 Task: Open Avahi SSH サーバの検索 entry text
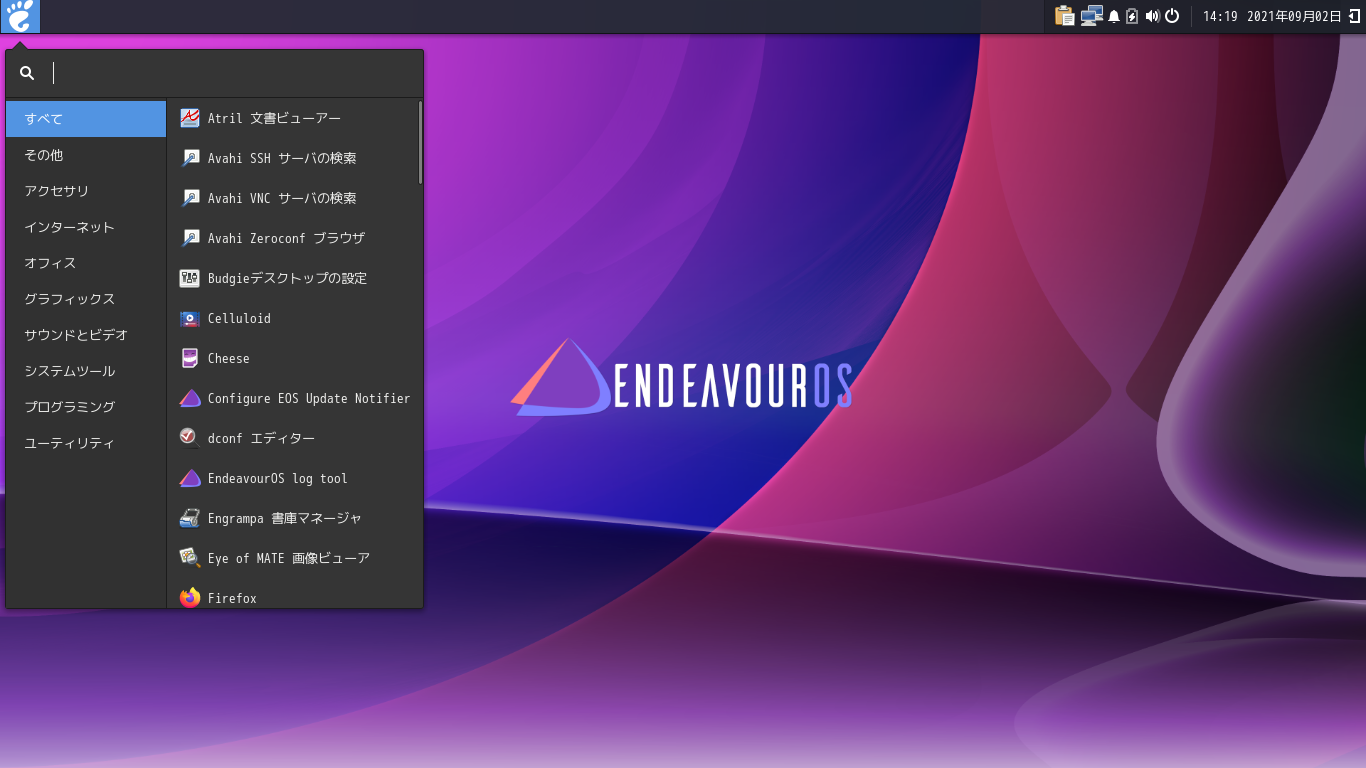[x=282, y=158]
